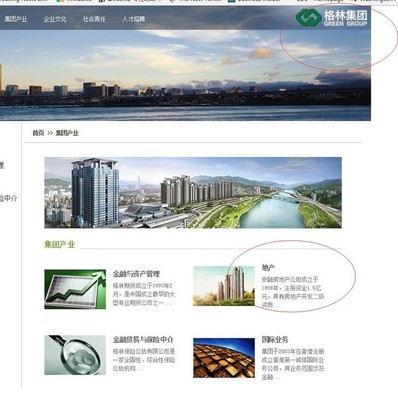Click the 地产 description paragraph text

(x=293, y=292)
